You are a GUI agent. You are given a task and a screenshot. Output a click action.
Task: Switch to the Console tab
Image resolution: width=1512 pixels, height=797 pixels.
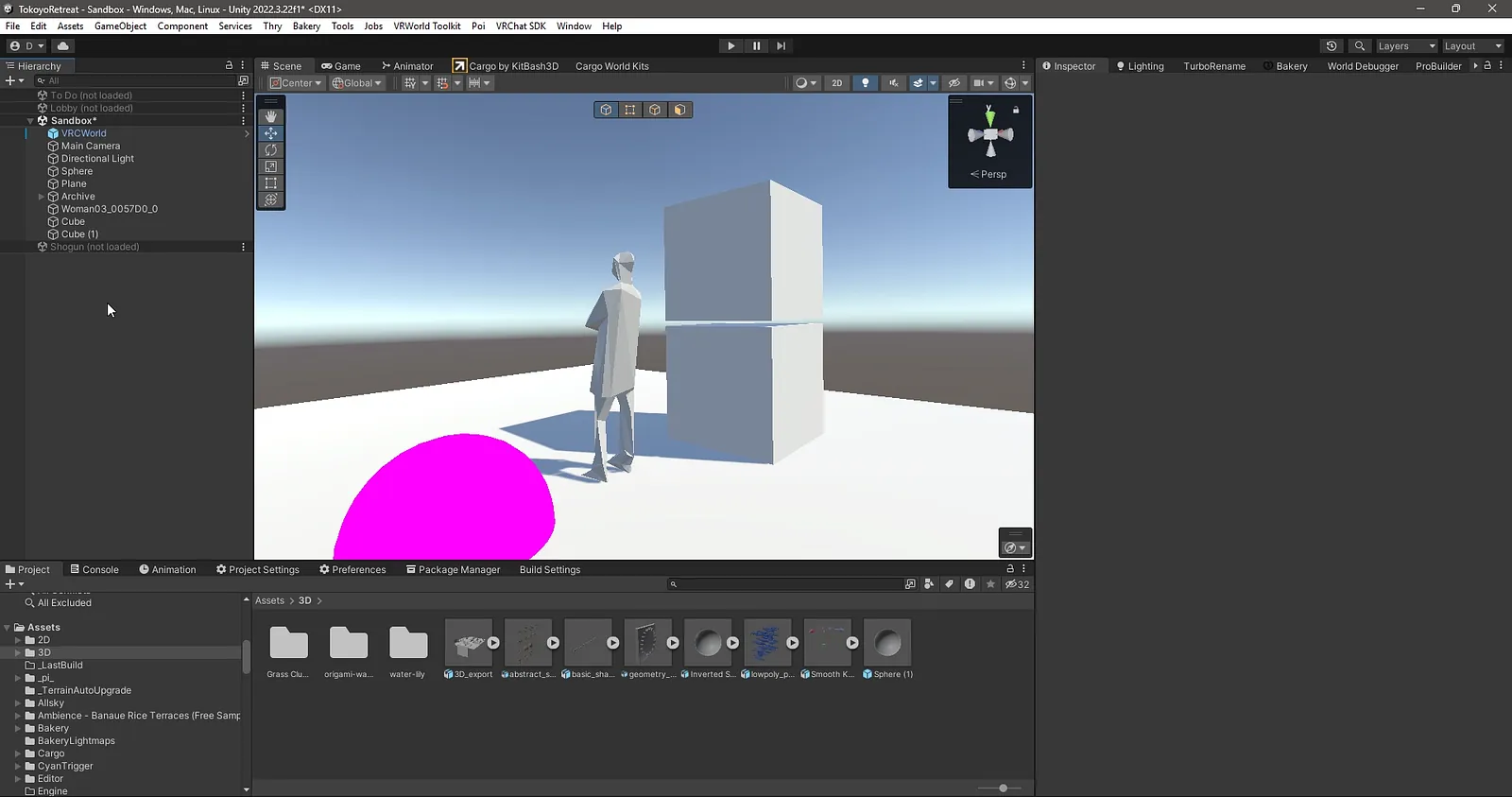(x=94, y=569)
